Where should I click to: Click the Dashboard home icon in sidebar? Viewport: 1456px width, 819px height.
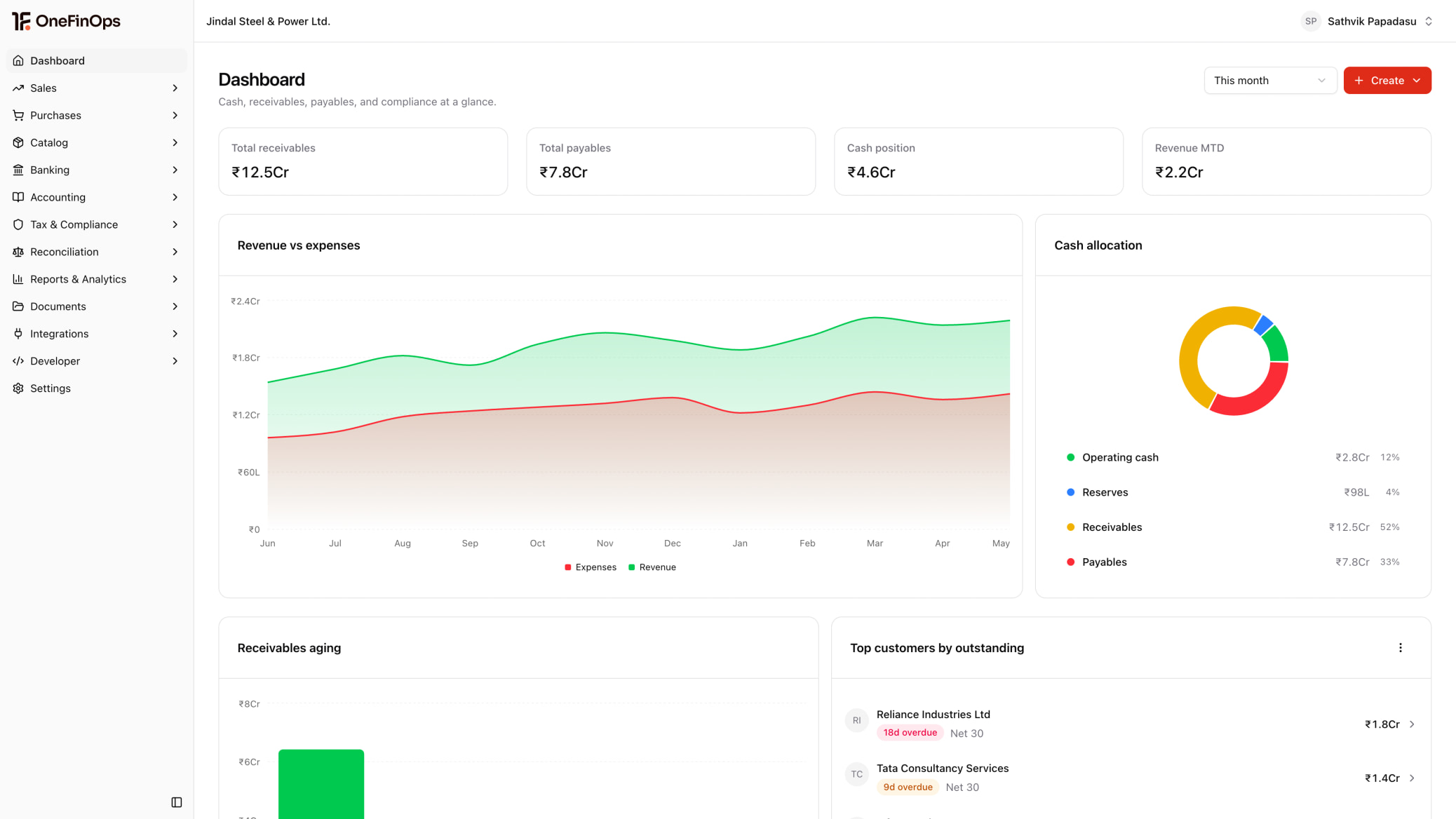click(x=18, y=61)
